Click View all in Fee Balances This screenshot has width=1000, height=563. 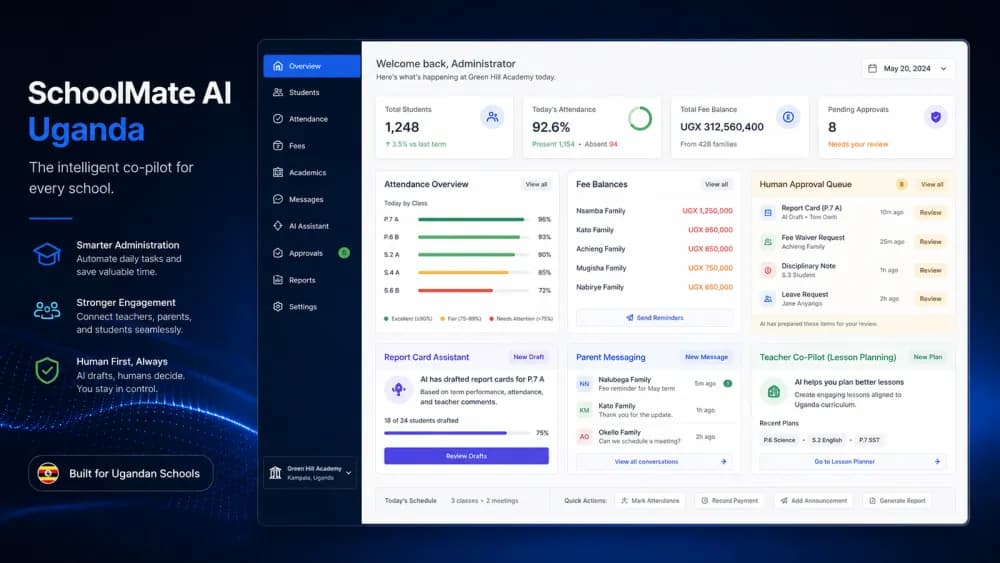click(716, 184)
